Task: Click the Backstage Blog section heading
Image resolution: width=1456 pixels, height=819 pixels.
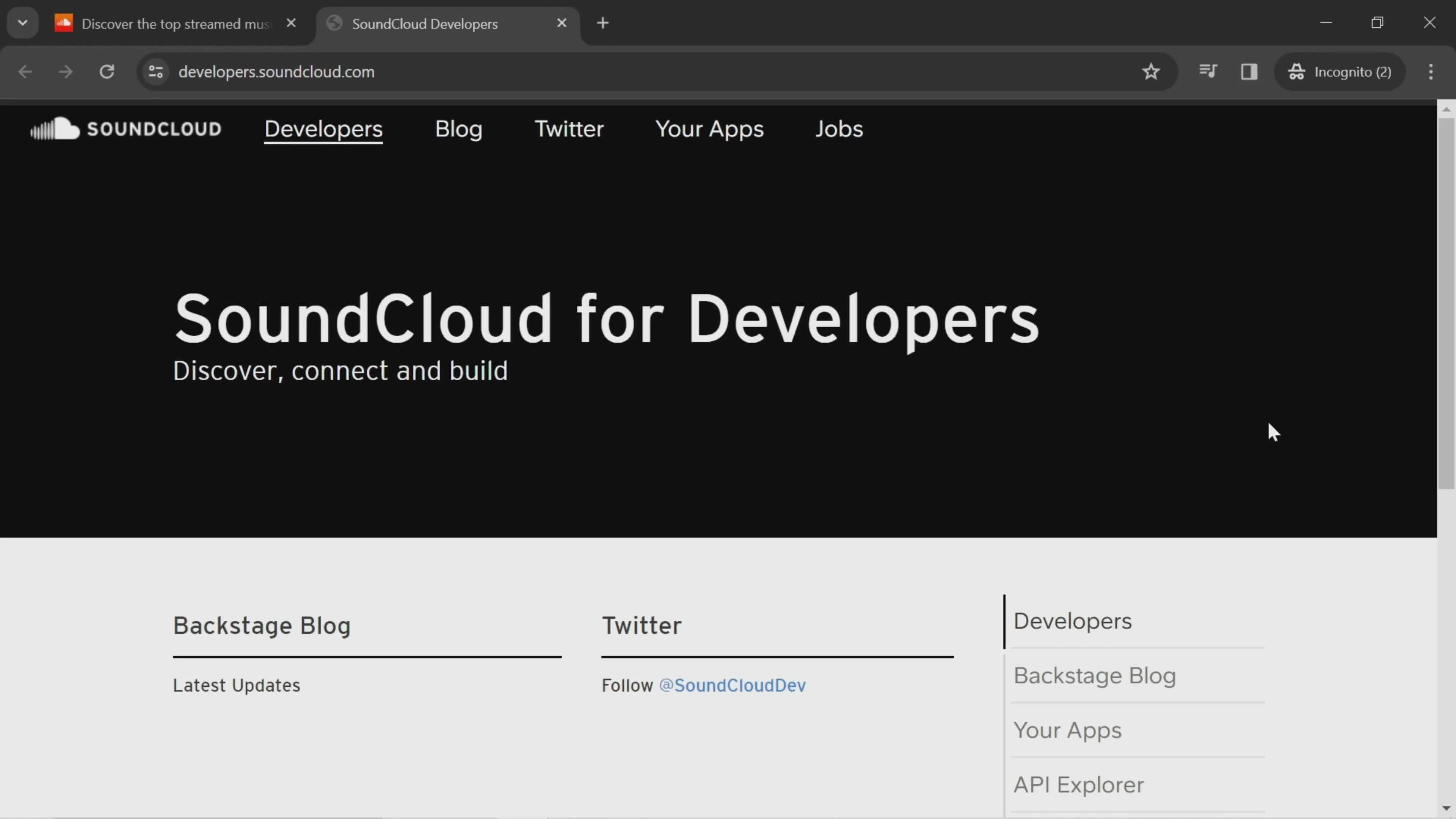Action: coord(262,626)
